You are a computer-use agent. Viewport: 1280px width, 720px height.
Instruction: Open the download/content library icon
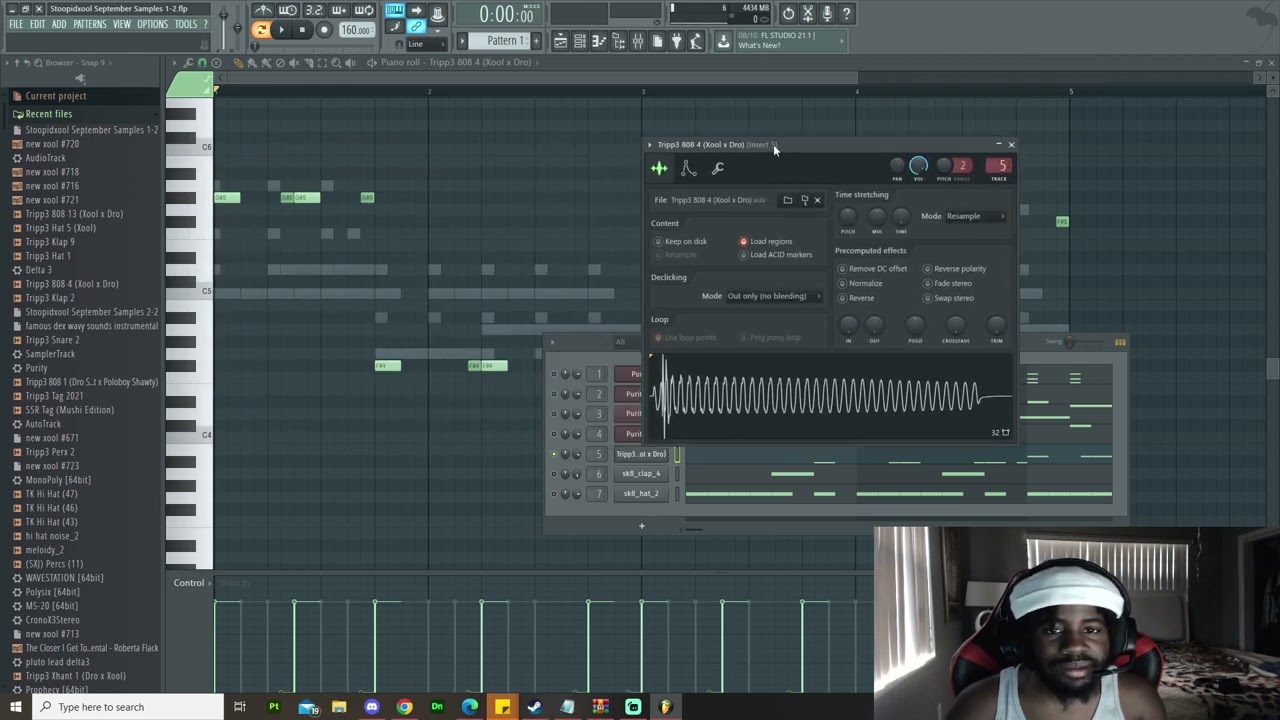pos(723,41)
